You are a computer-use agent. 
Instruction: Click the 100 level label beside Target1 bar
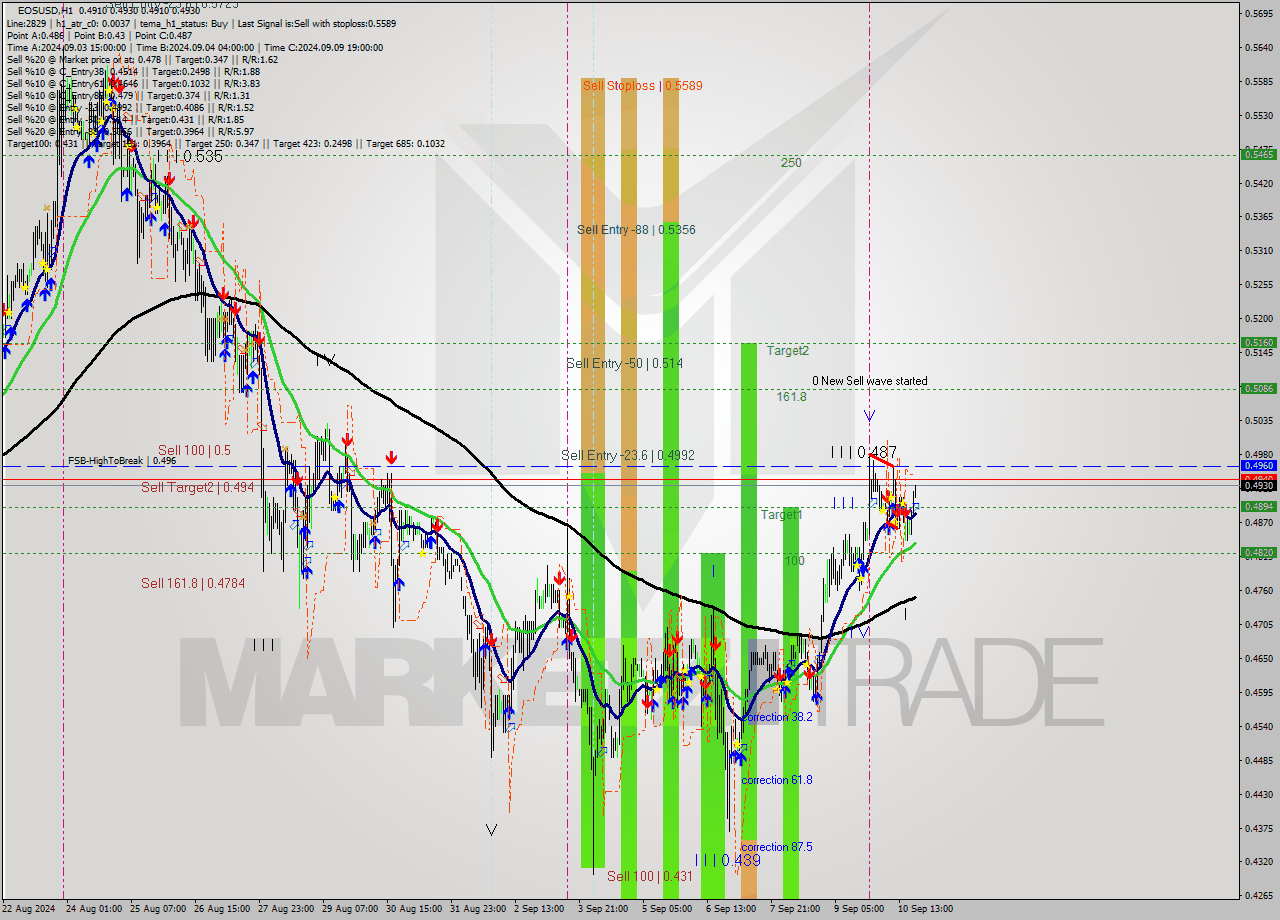point(795,561)
